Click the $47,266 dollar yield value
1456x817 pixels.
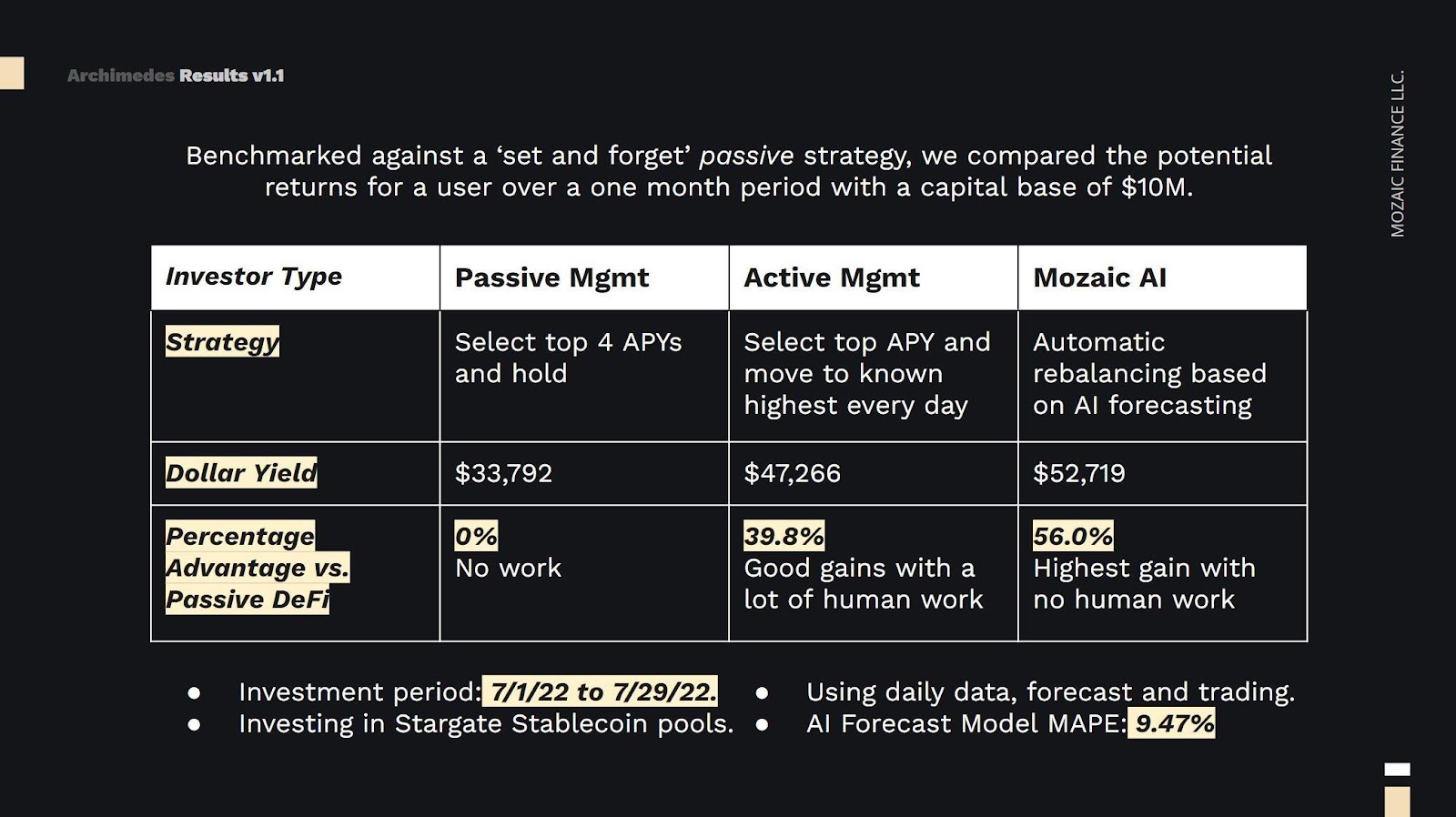[x=792, y=473]
